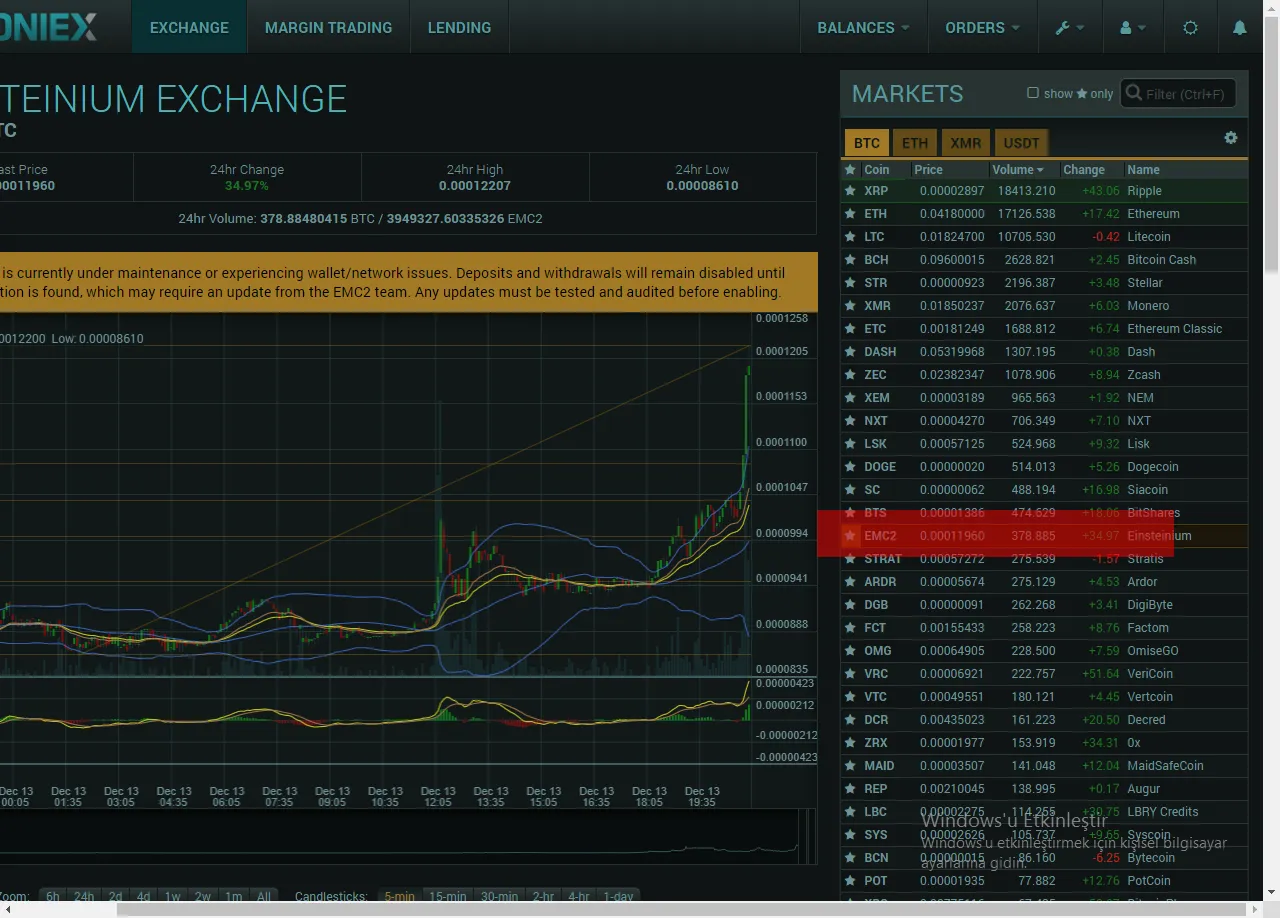
Task: Open the Bitcoin Cash market row
Action: 1044,260
